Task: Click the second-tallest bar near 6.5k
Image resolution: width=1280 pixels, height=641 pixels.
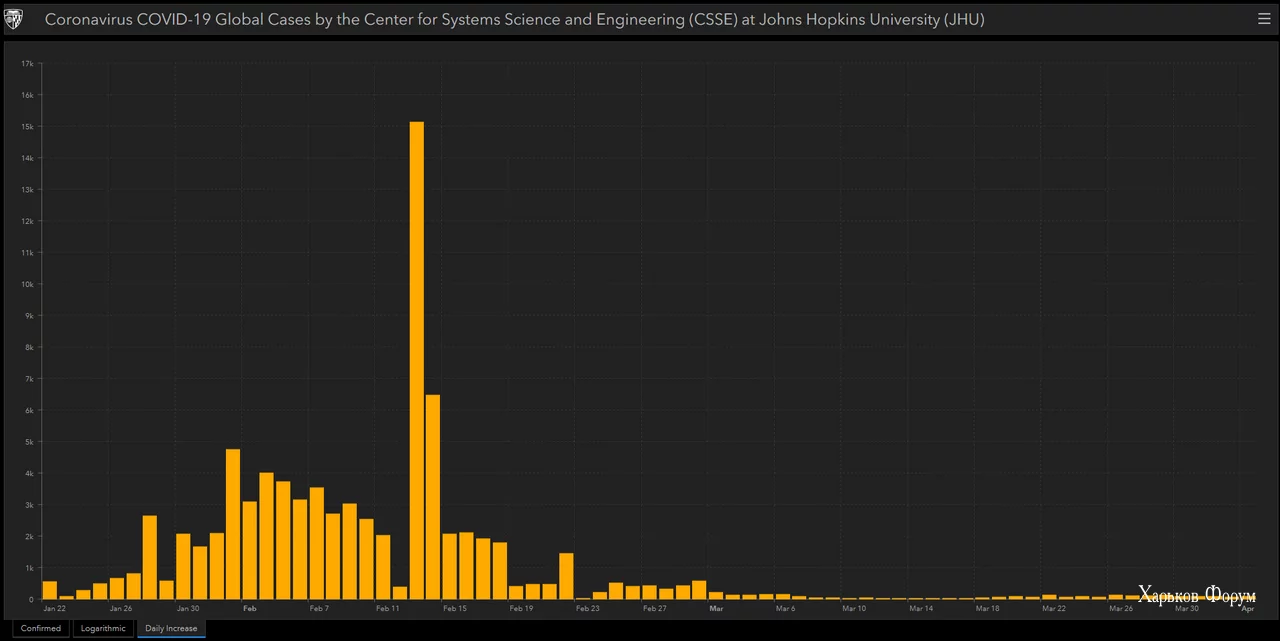Action: [433, 497]
